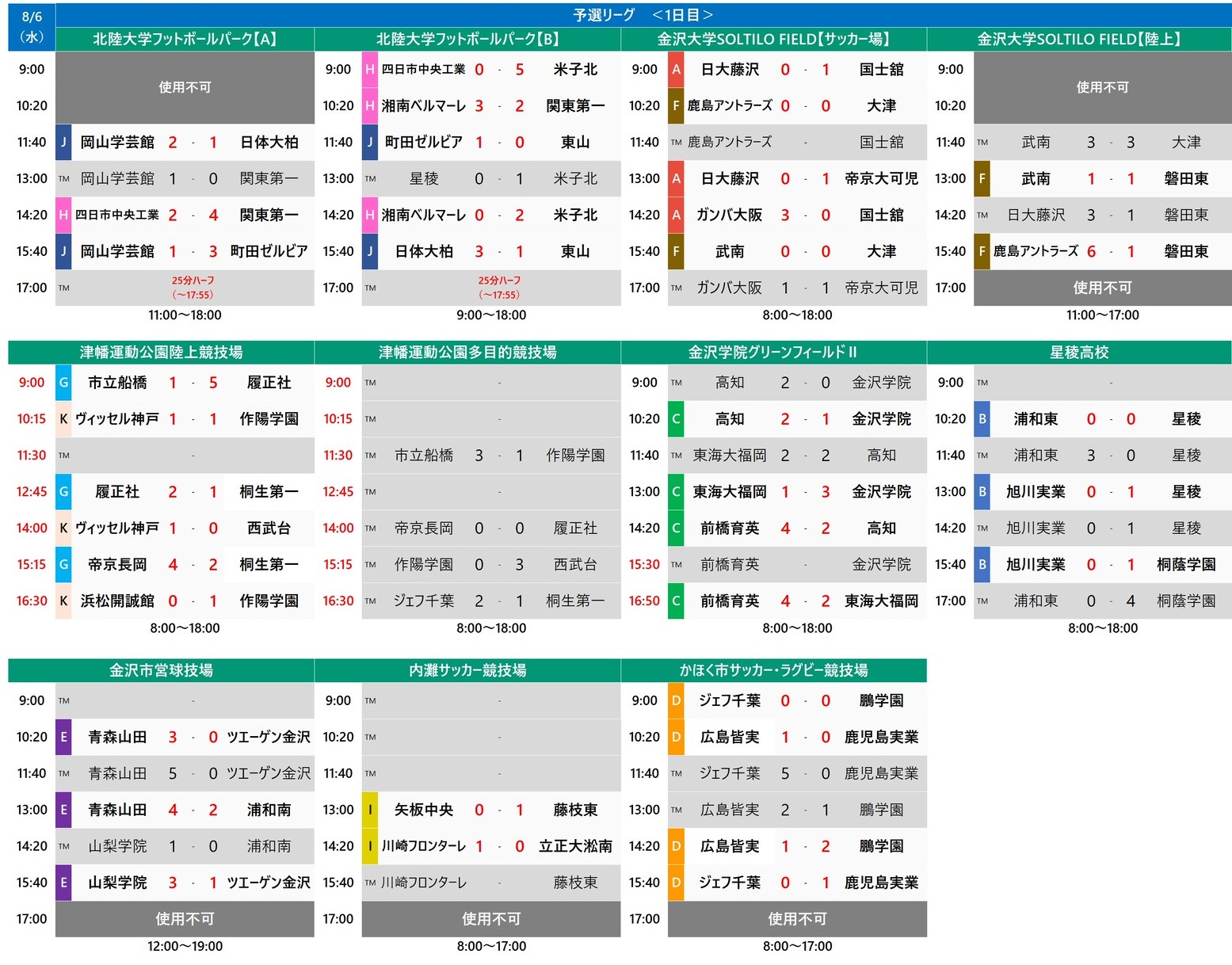Click 鹿島アントラーズ in the 15:40 match against 磐田東

[x=1036, y=252]
